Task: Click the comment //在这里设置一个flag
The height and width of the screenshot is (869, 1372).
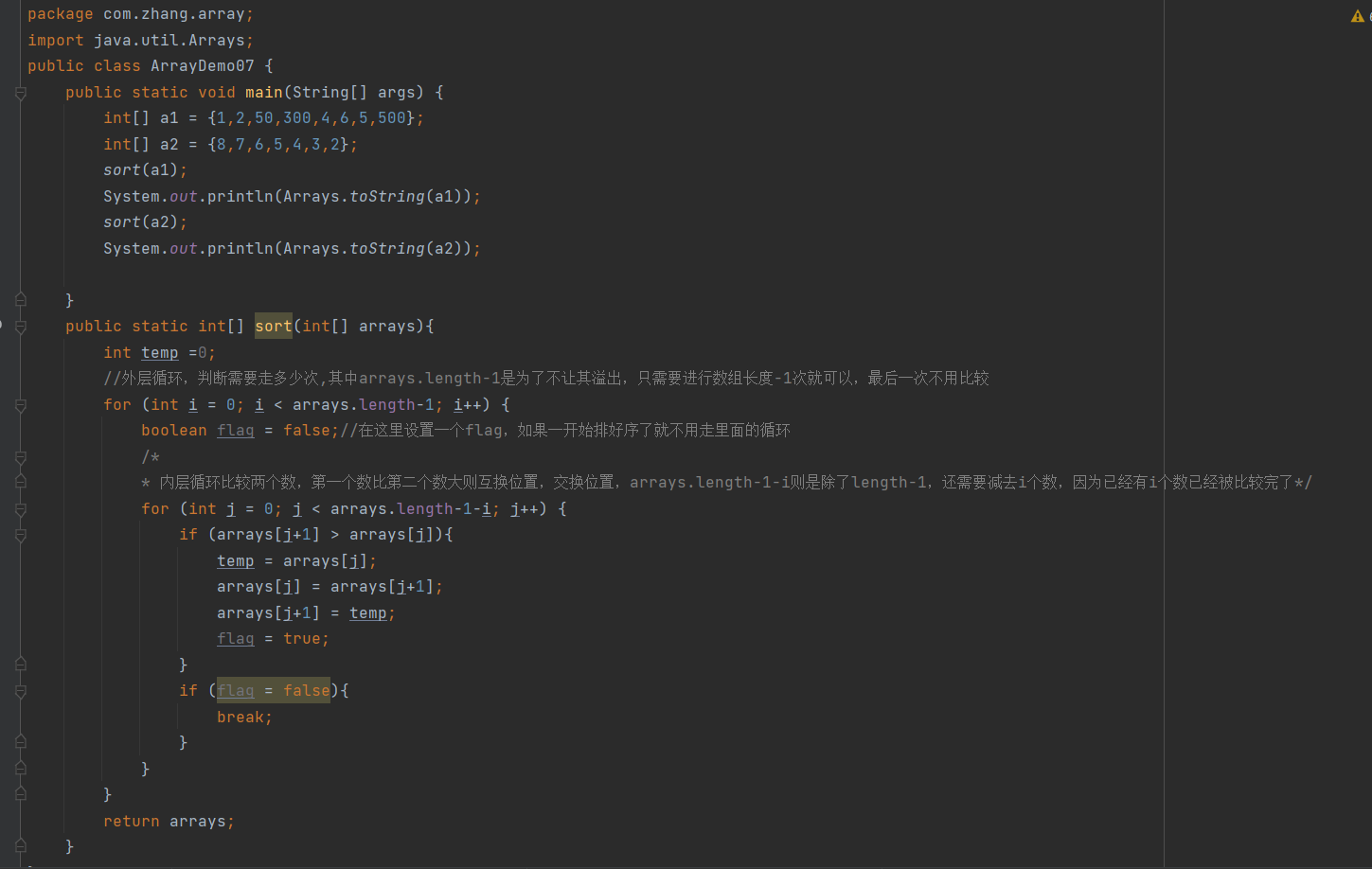Action: click(565, 431)
